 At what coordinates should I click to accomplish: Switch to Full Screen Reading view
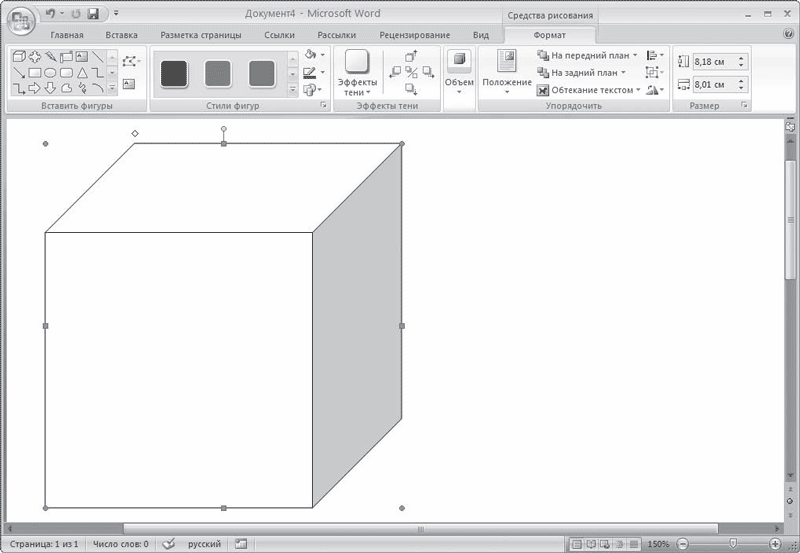591,544
